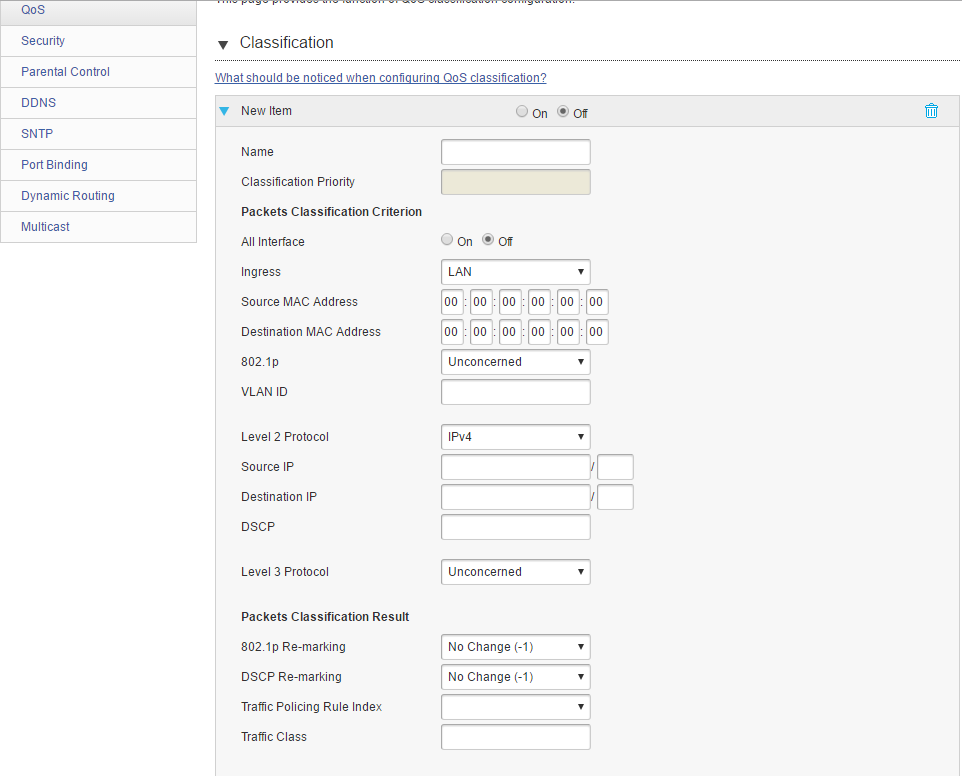The width and height of the screenshot is (962, 776).
Task: Open the SNTP sidebar item
Action: pyautogui.click(x=98, y=134)
